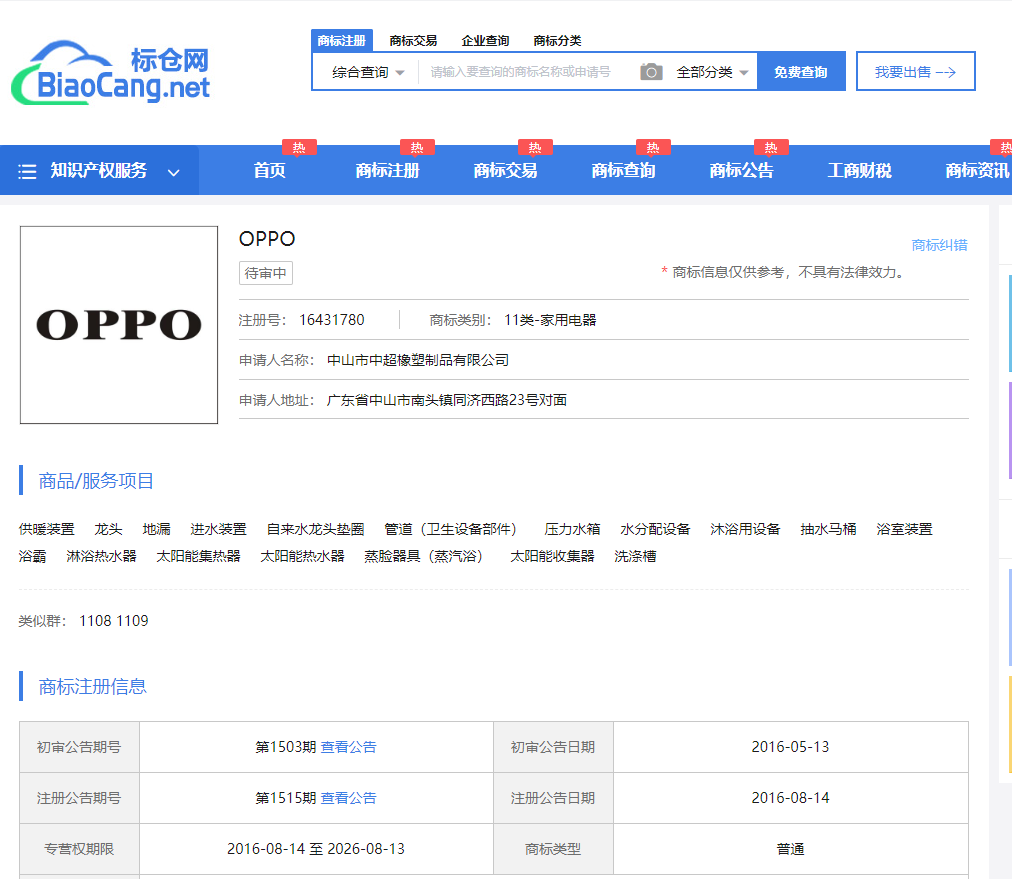The height and width of the screenshot is (879, 1012).
Task: Click the 抽水马桶 goods item
Action: (828, 529)
